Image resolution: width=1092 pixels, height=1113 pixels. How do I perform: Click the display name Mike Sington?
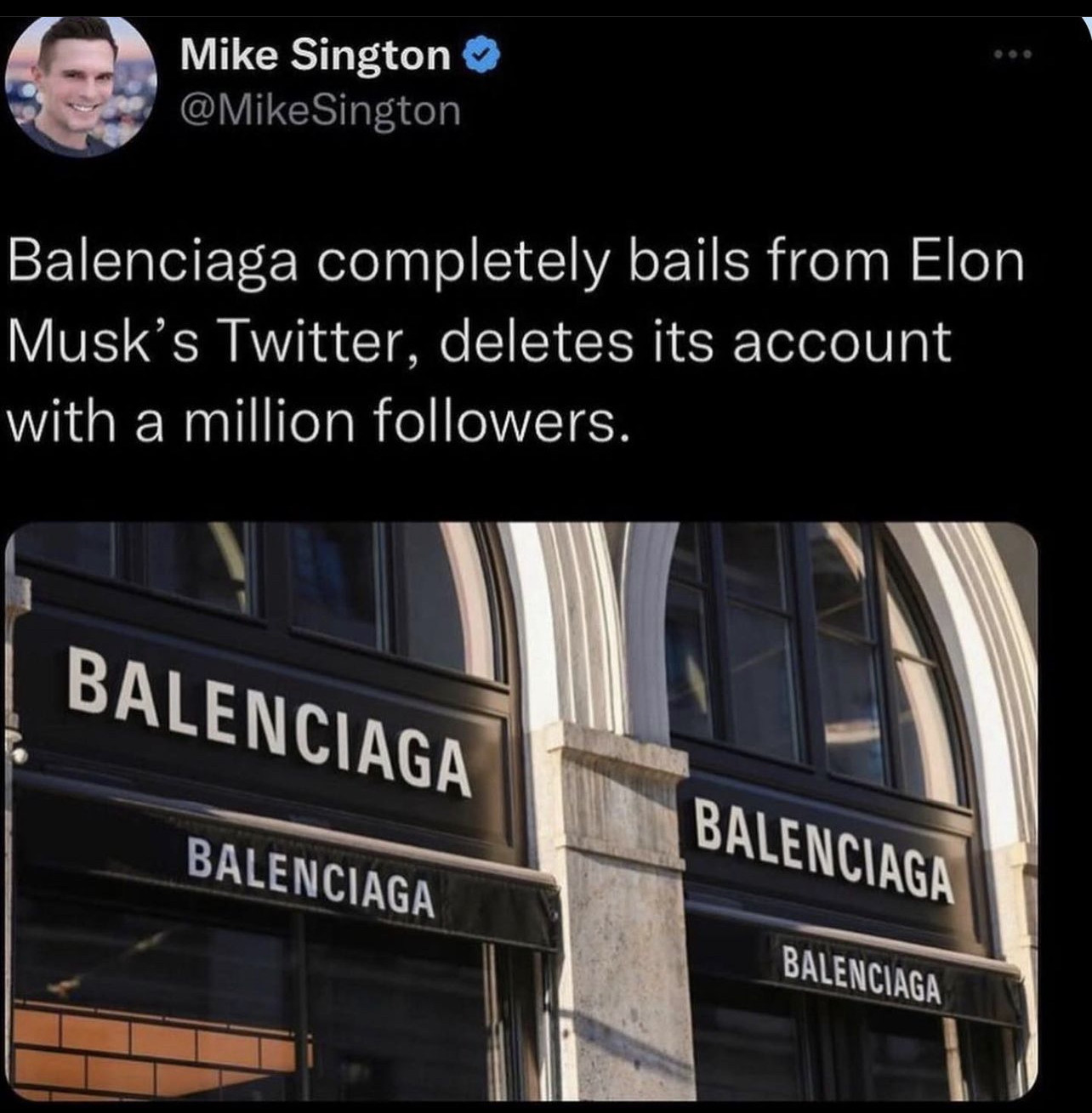point(316,56)
